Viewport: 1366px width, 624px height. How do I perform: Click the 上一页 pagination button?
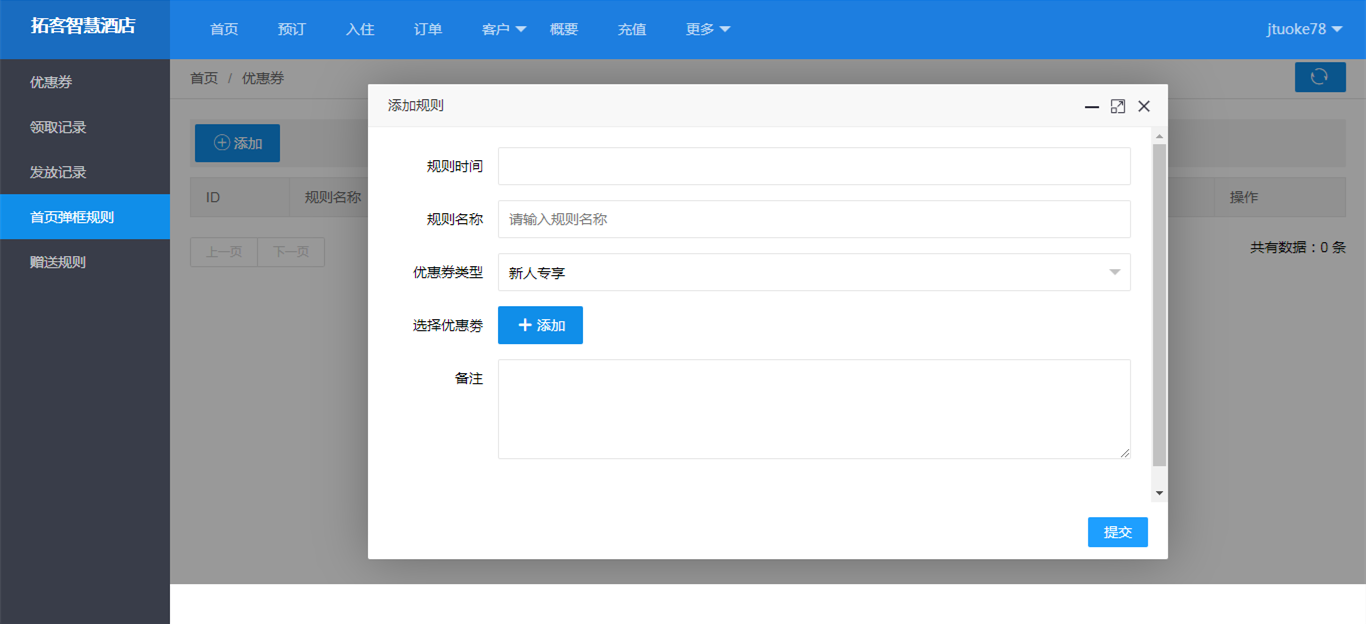coord(224,252)
